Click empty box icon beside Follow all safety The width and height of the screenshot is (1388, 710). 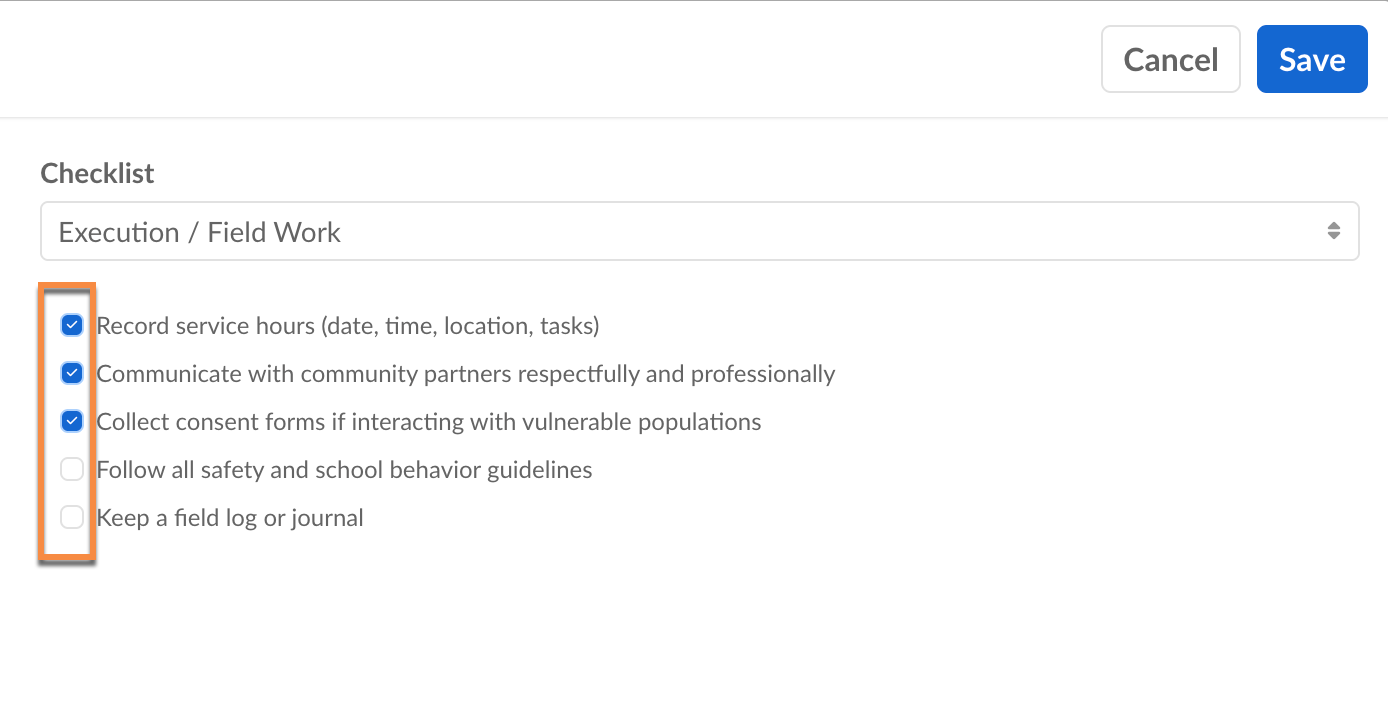coord(72,469)
